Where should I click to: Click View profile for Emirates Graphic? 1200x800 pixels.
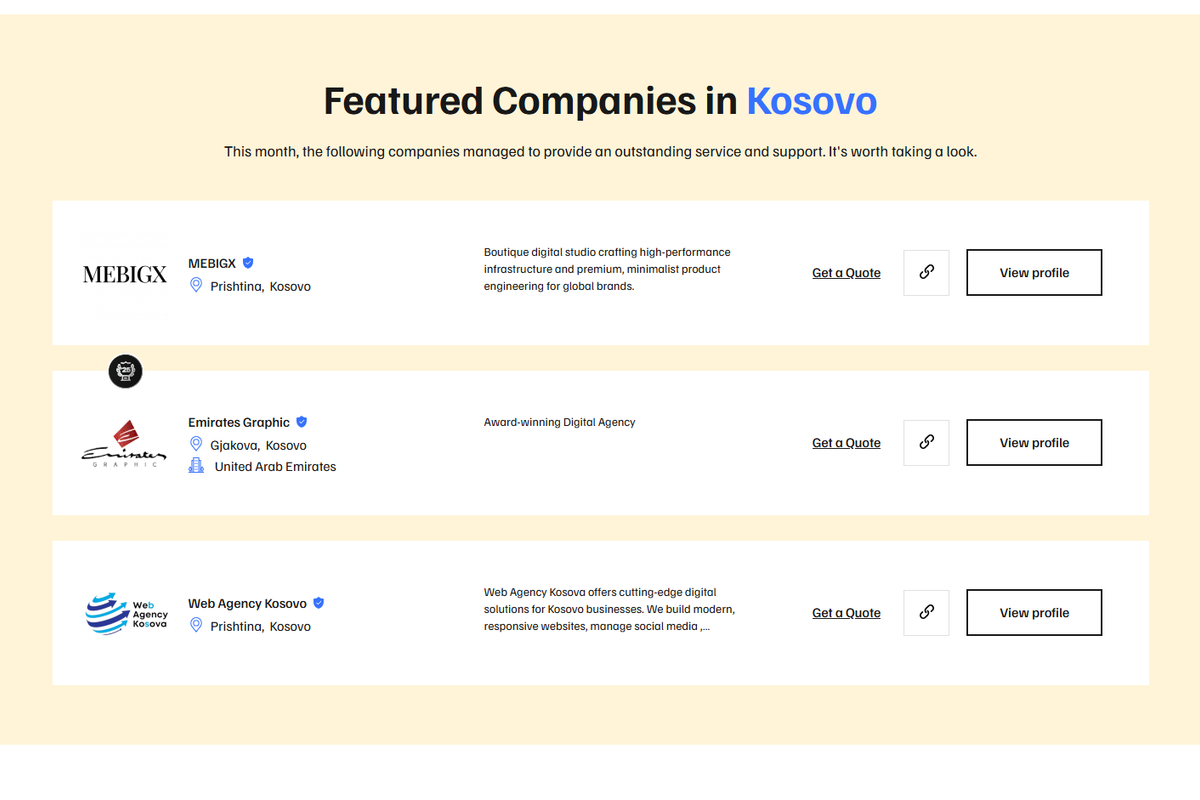tap(1033, 442)
